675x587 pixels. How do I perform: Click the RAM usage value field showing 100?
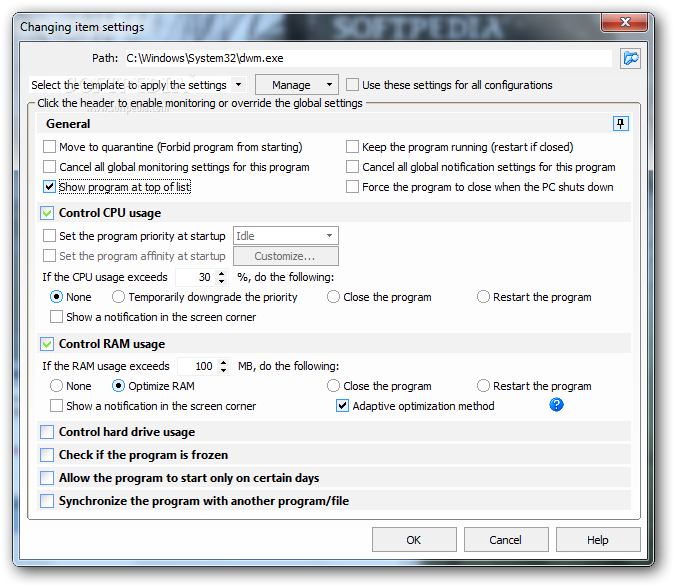point(198,366)
